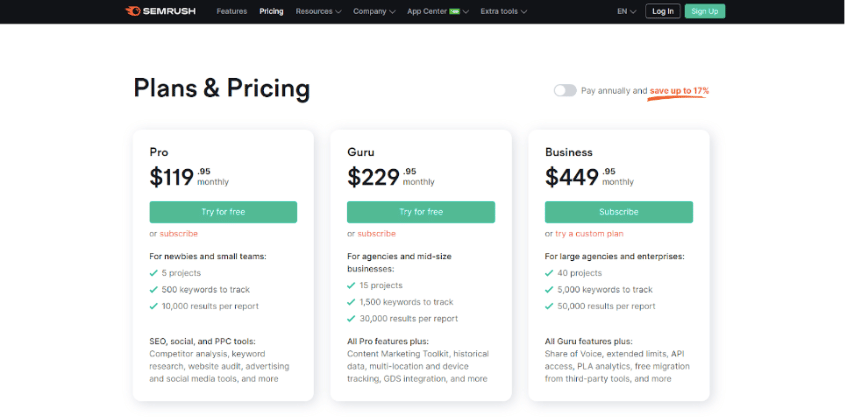Image resolution: width=846 pixels, height=417 pixels.
Task: Expand the Resources dropdown menu
Action: (318, 11)
